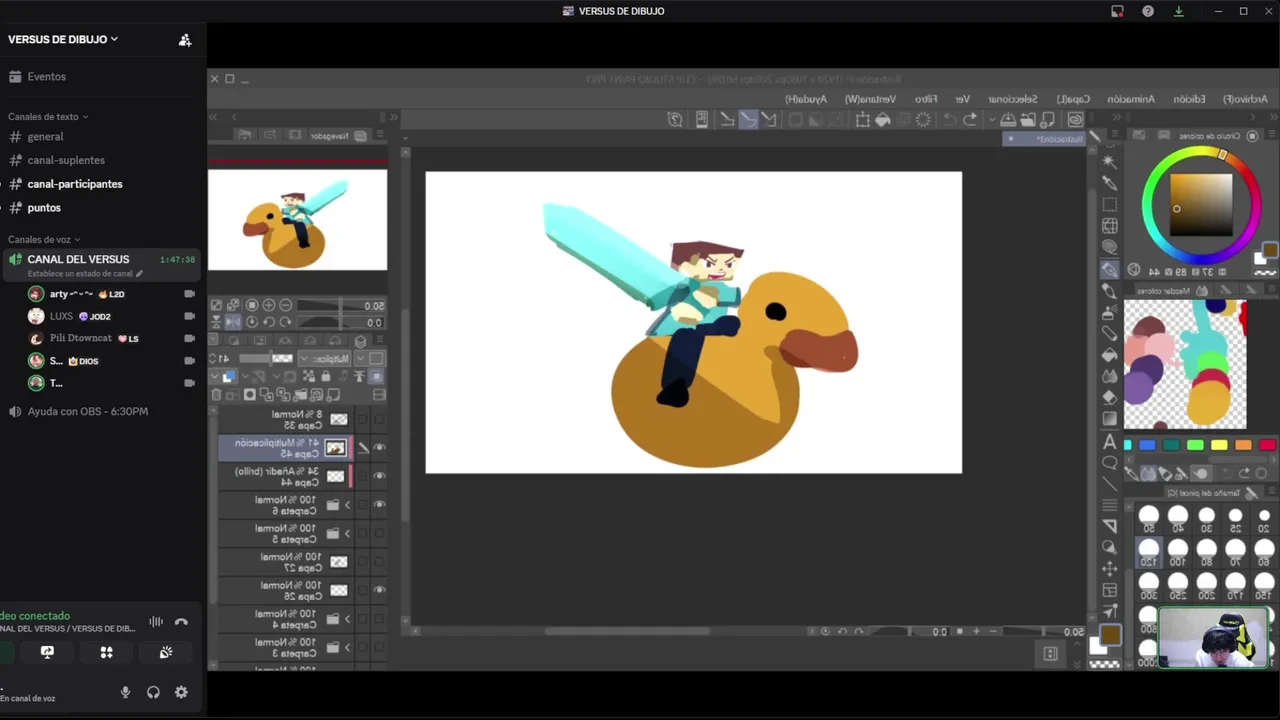1280x720 pixels.
Task: Expand the Carpeta 4 folder
Action: (348, 619)
